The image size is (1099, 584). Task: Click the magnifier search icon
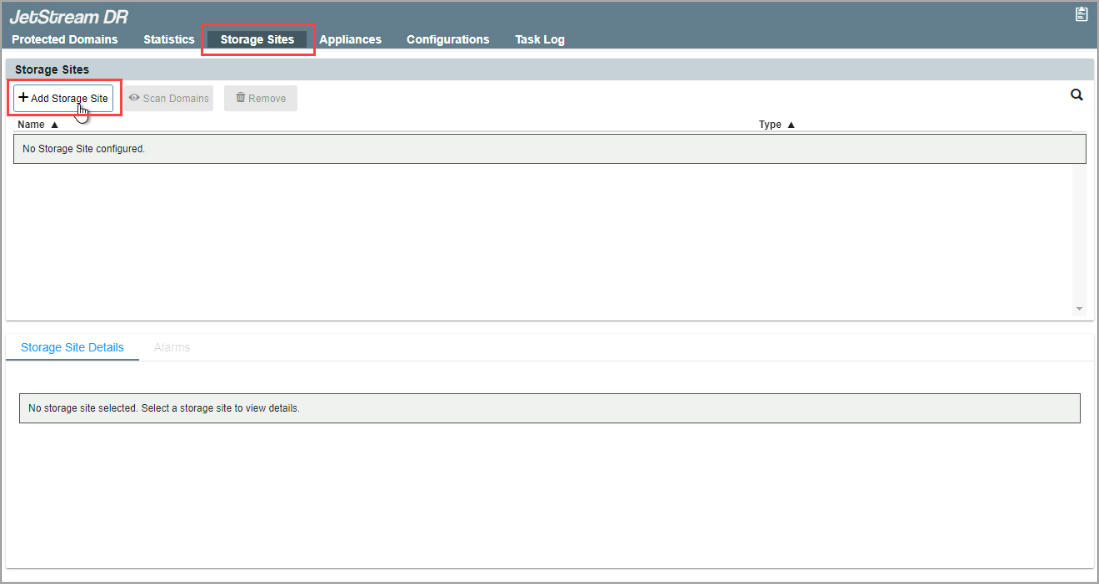coord(1077,95)
